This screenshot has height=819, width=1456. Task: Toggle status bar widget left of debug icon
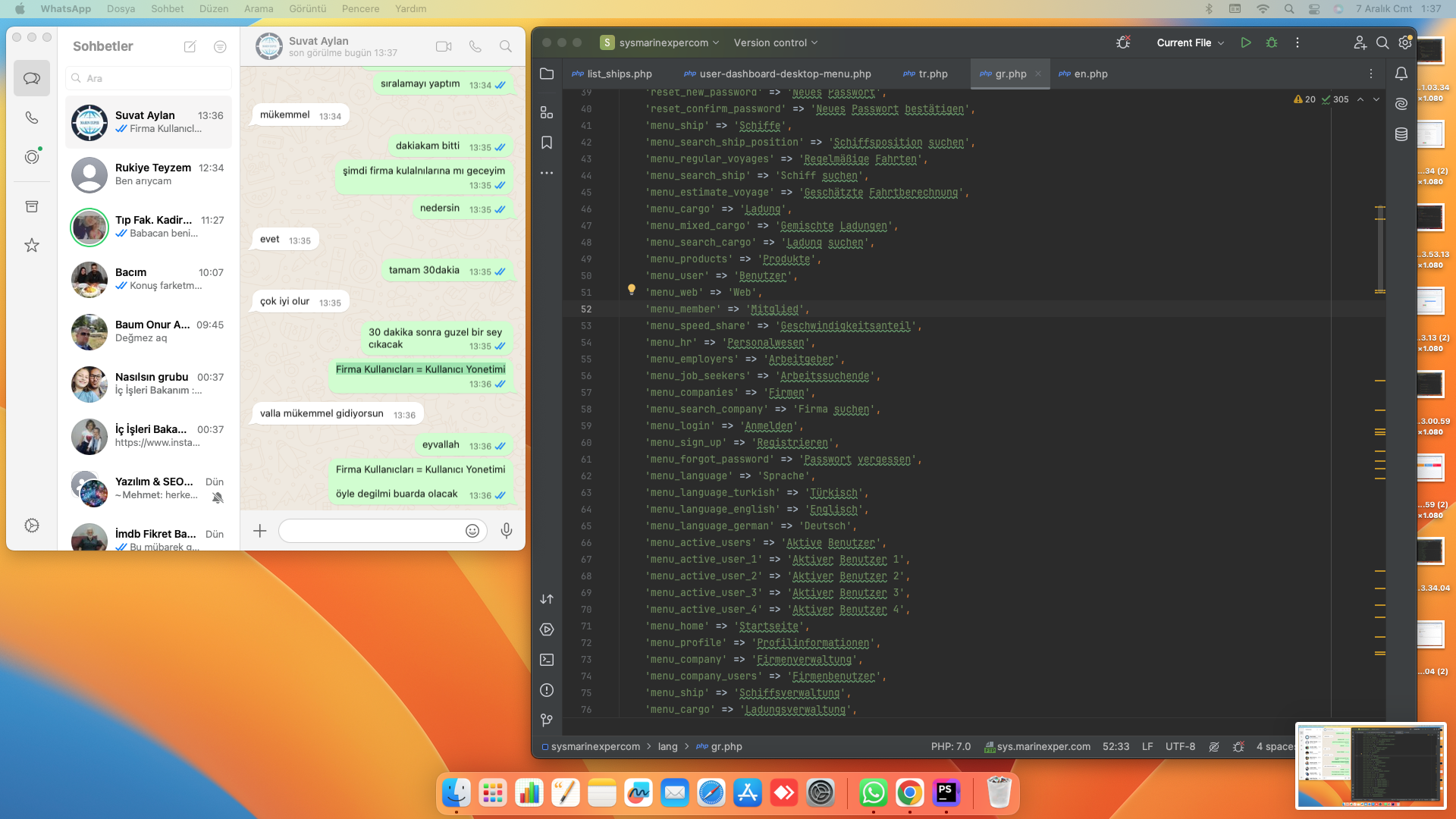coord(1214,746)
